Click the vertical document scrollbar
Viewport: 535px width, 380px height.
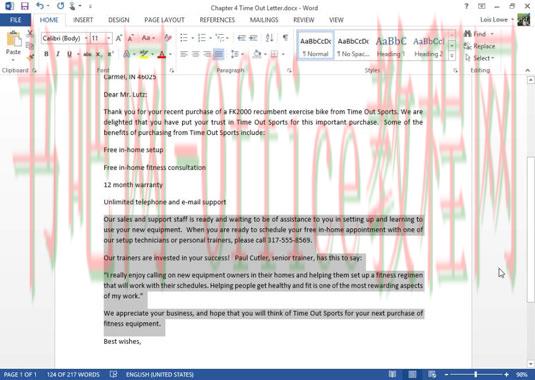pos(531,222)
